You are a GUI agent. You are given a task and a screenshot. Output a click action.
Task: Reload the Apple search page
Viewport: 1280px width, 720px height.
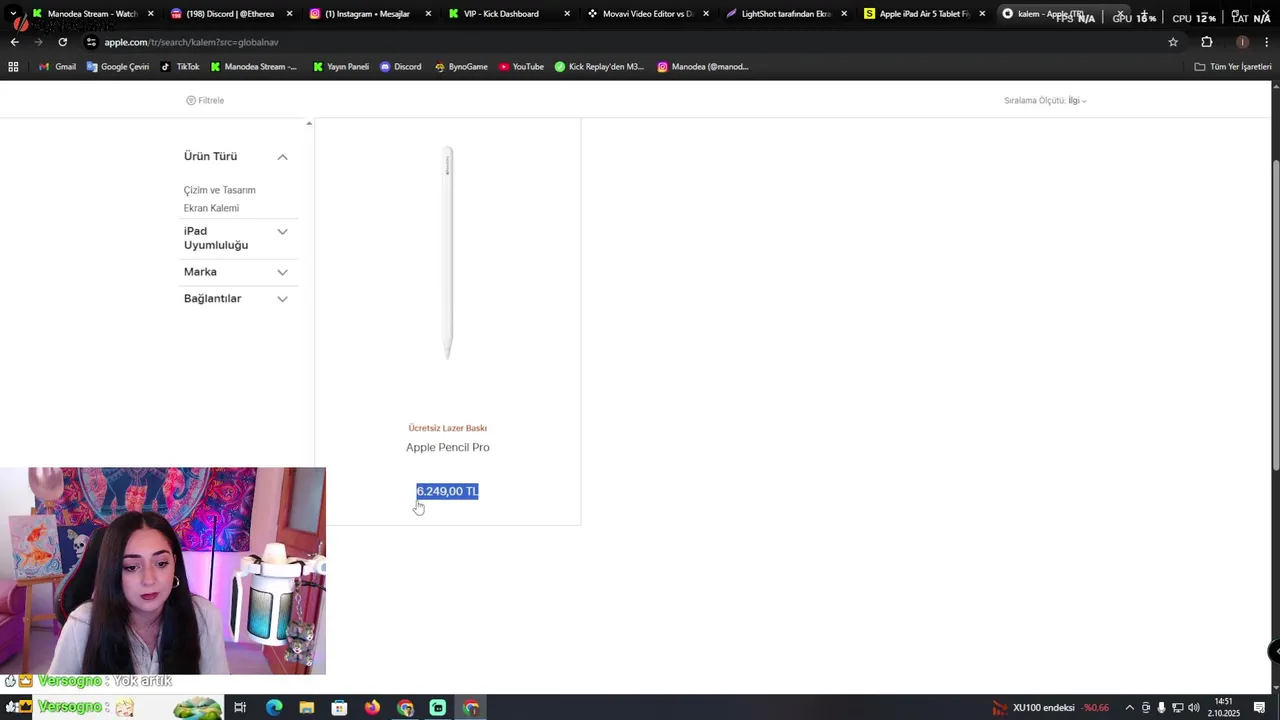click(x=62, y=42)
